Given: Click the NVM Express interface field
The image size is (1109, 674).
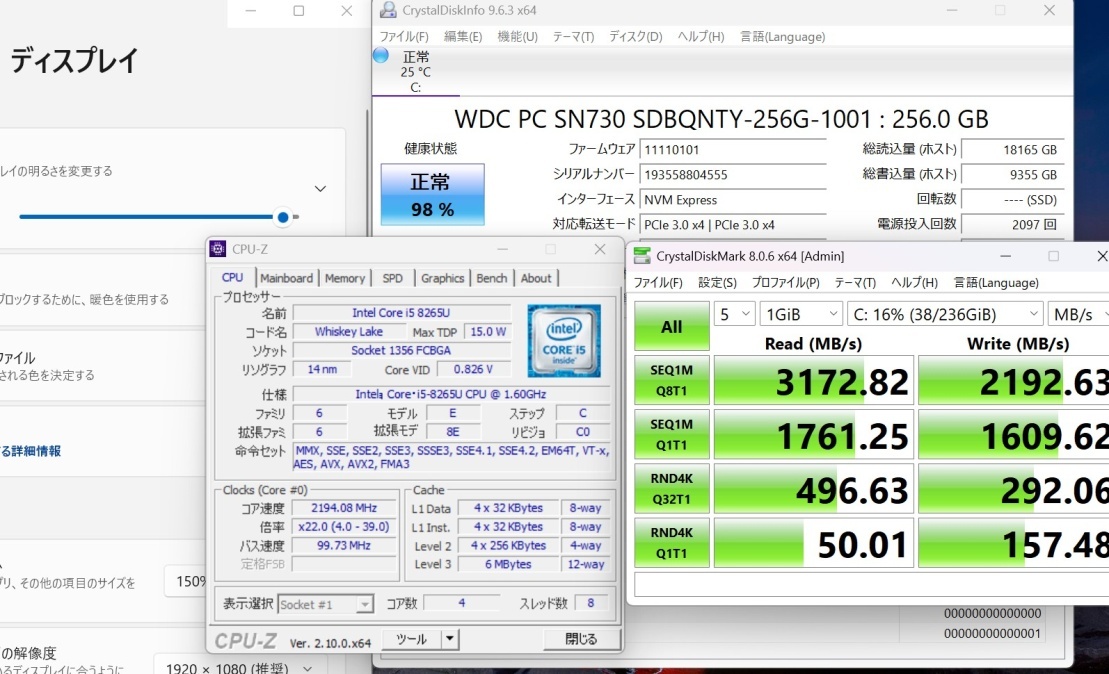Looking at the screenshot, I should click(x=733, y=200).
